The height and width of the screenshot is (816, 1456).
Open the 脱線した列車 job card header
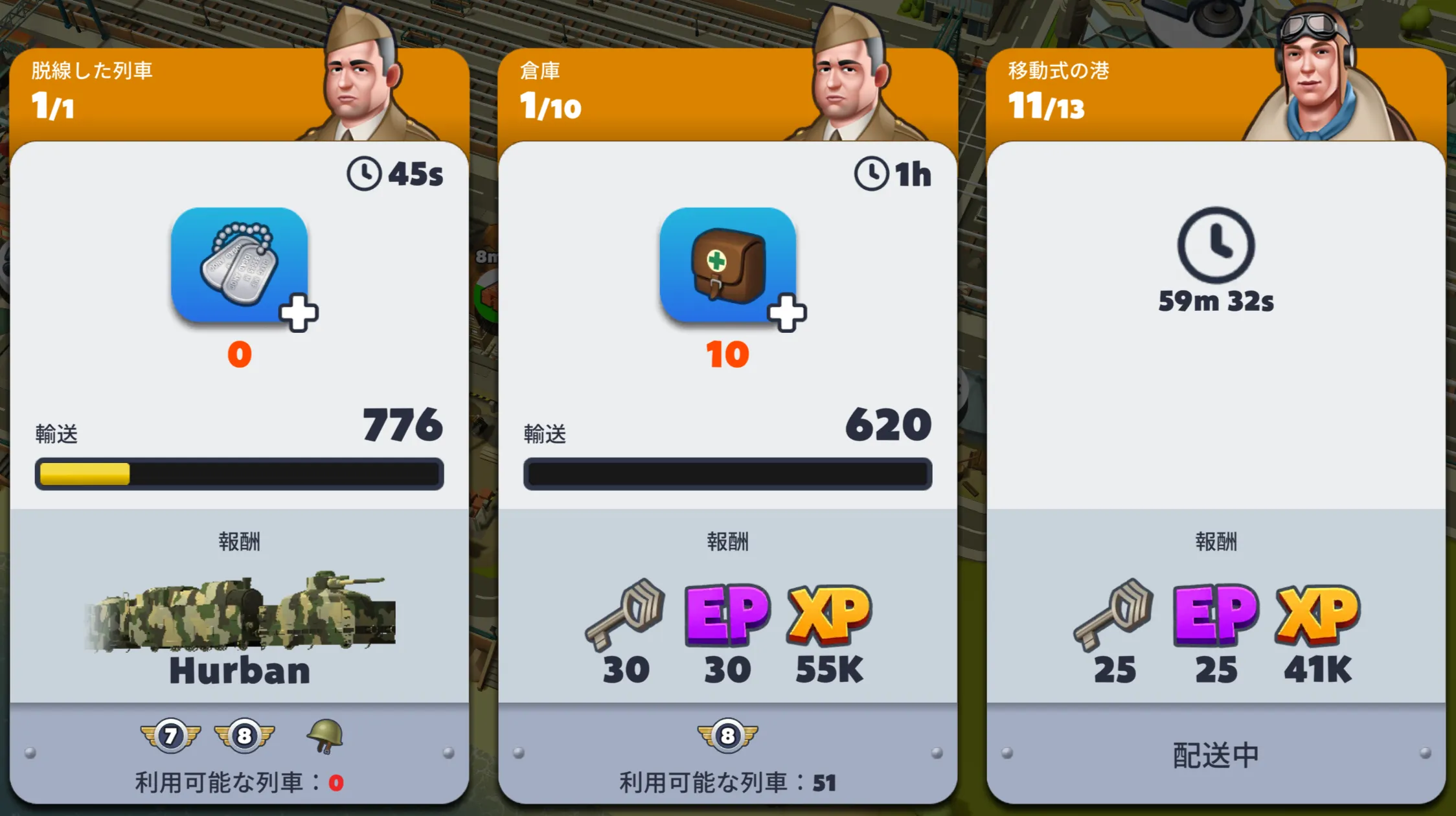click(x=239, y=95)
